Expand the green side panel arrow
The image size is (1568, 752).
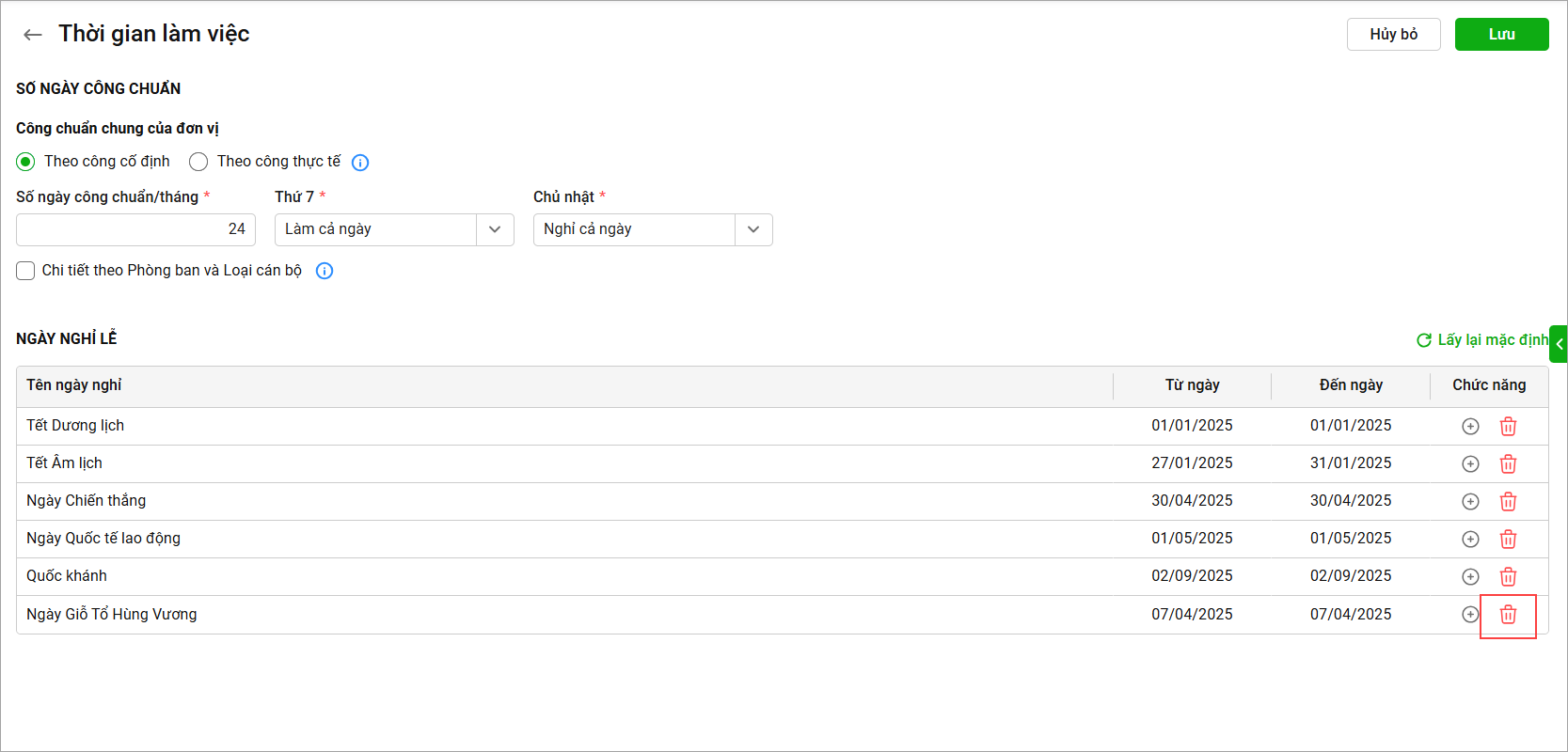click(1559, 344)
